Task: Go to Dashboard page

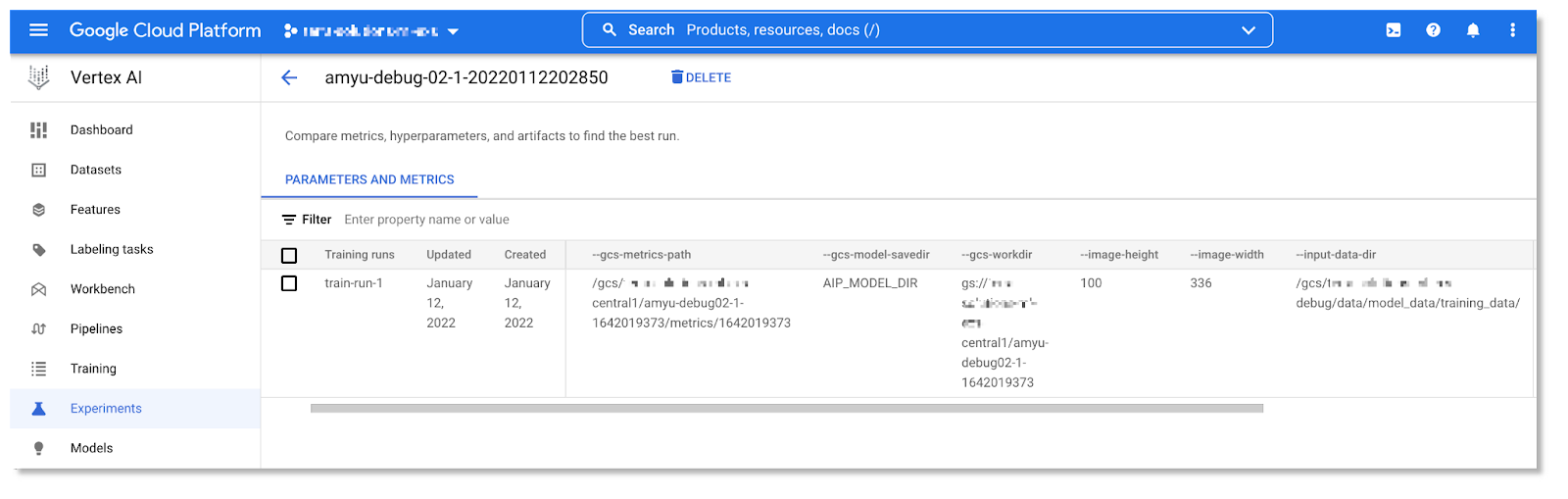Action: click(102, 130)
